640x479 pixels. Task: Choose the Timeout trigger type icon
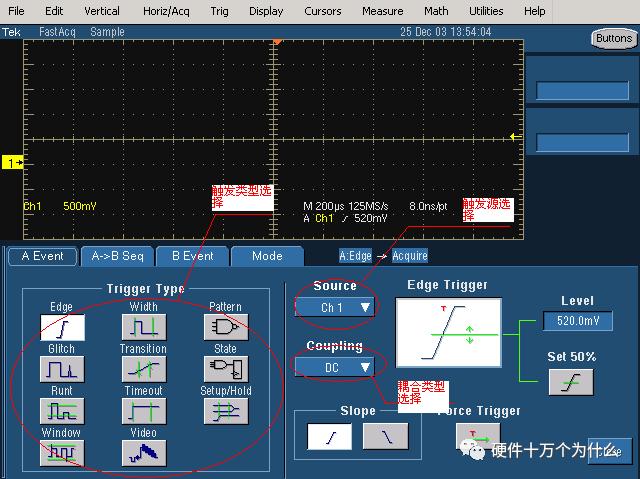(x=144, y=411)
